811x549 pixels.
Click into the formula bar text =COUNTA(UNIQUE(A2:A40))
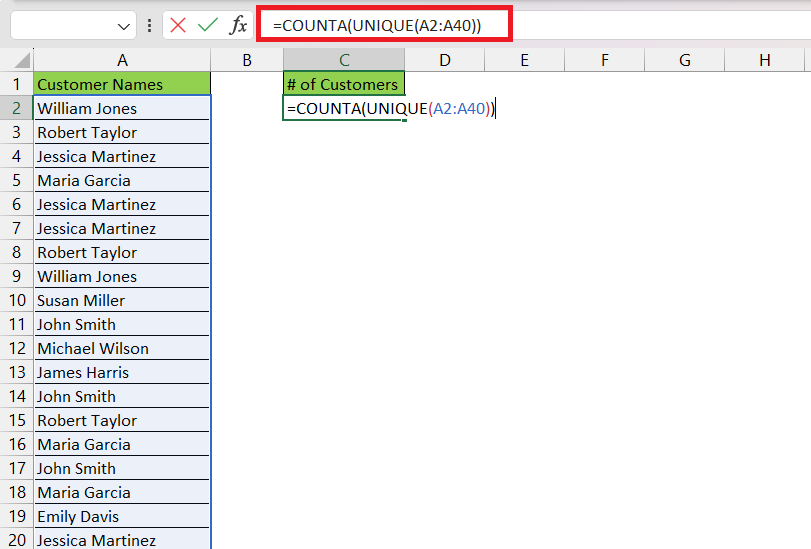click(377, 25)
